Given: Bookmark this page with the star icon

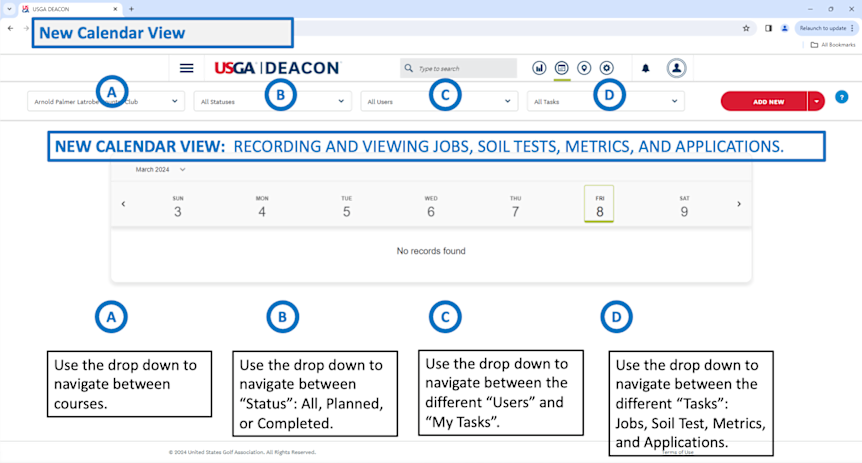Looking at the screenshot, I should 746,28.
